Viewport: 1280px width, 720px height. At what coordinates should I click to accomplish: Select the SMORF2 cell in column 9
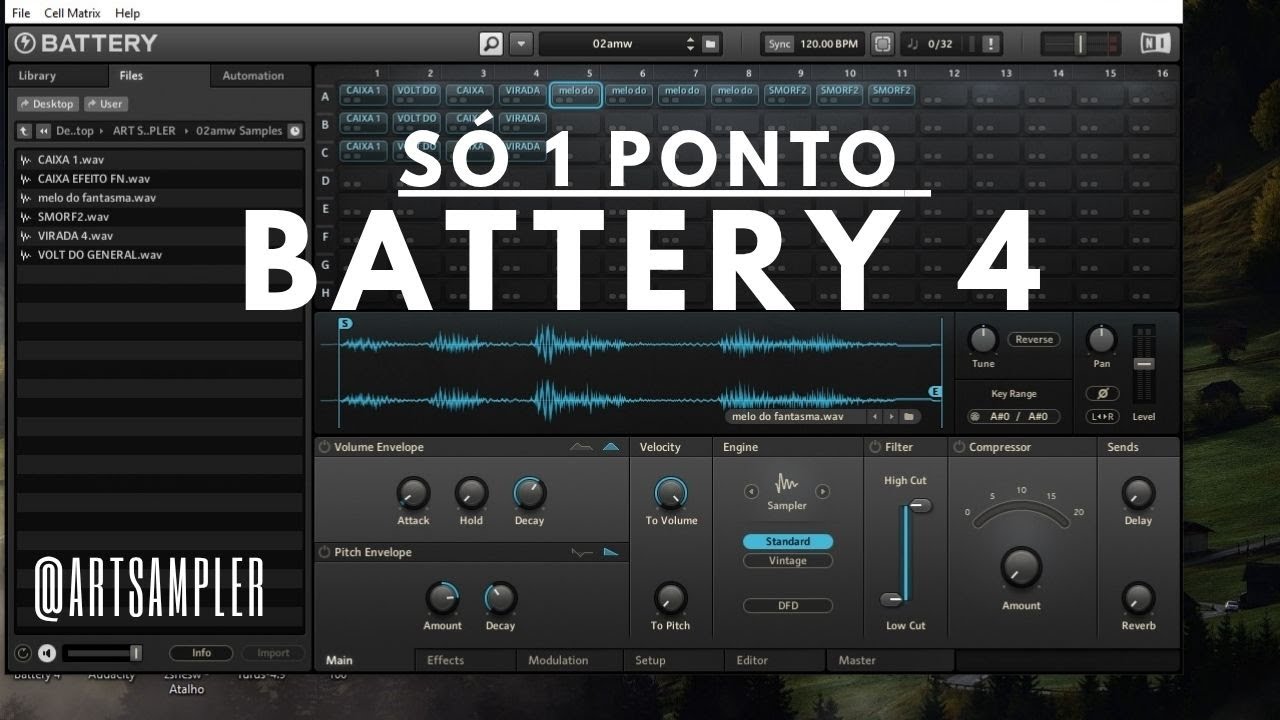pos(787,94)
